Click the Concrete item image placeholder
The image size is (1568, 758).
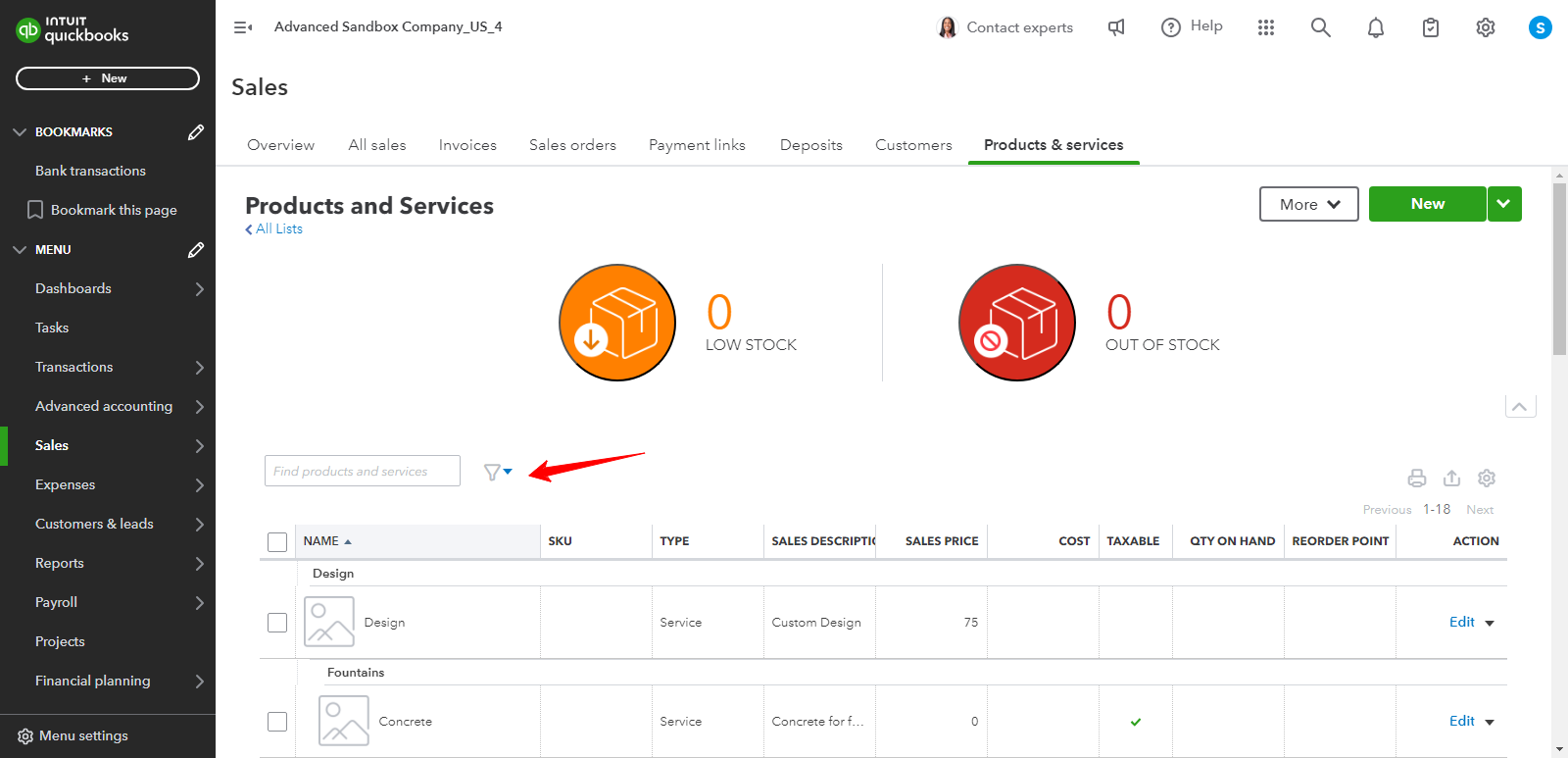click(344, 721)
